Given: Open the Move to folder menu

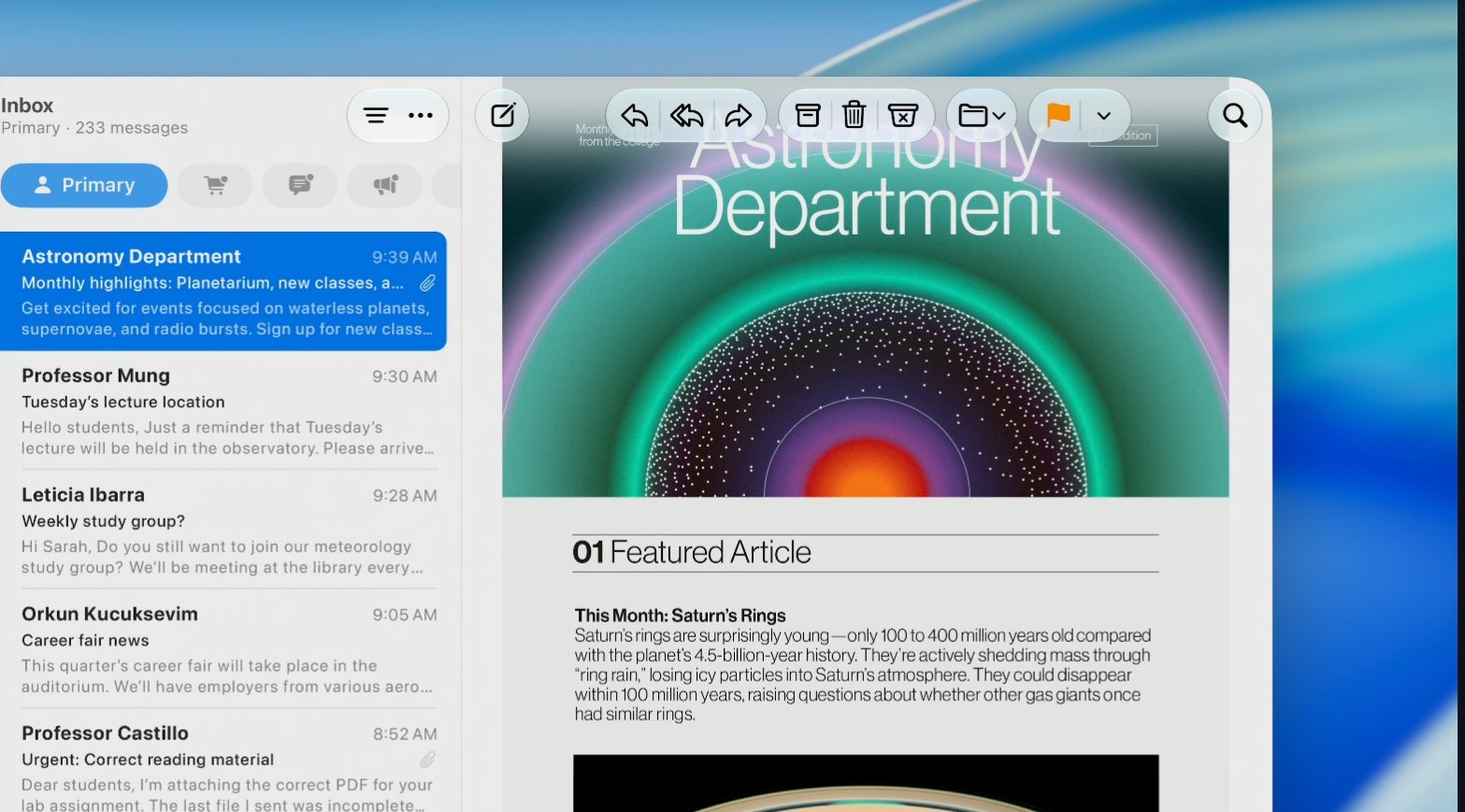Looking at the screenshot, I should [x=982, y=116].
